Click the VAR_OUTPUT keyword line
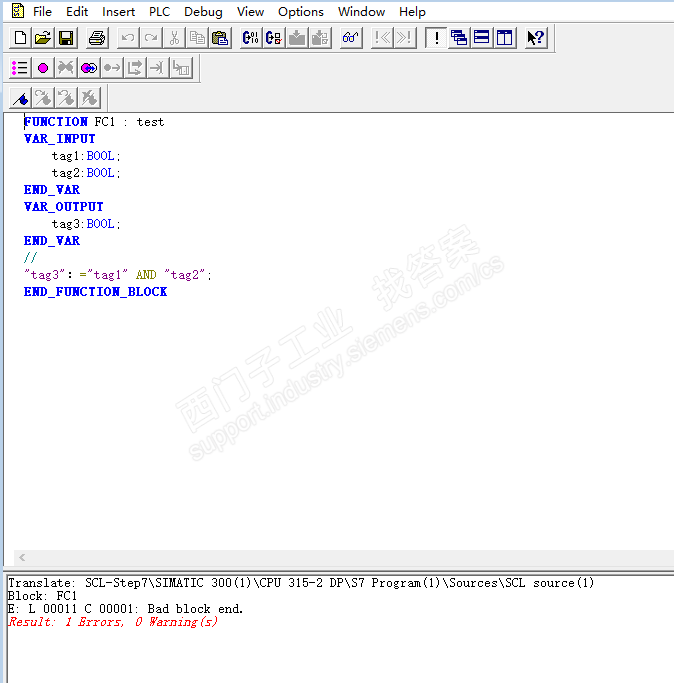This screenshot has height=683, width=674. 64,207
